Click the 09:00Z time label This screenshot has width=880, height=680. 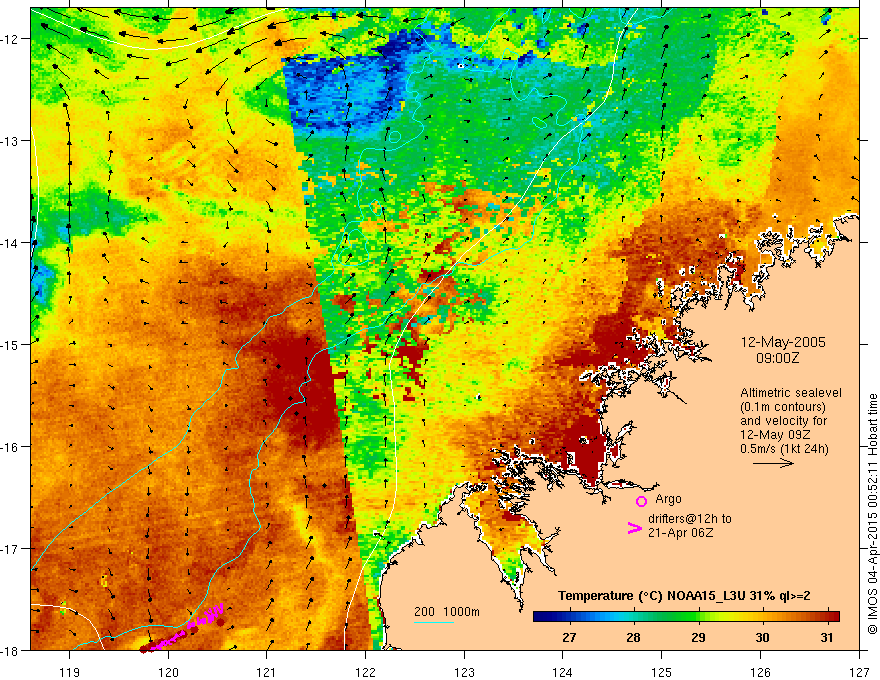(777, 358)
